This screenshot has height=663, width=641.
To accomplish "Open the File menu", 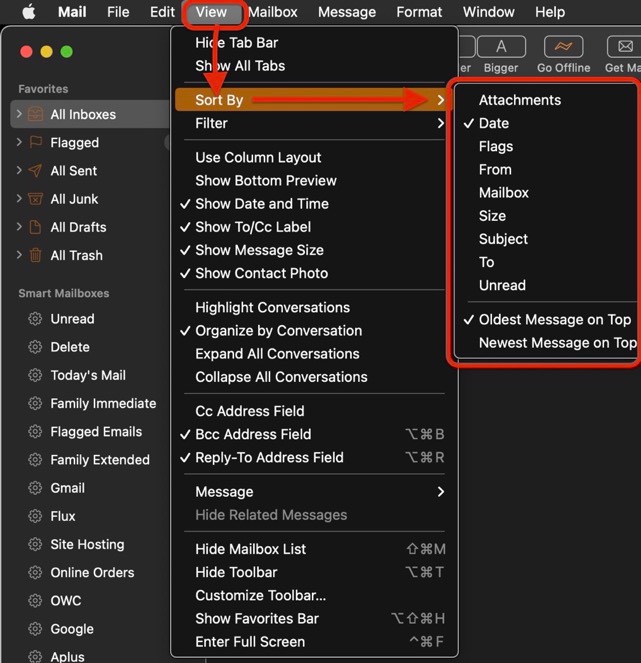I will 118,12.
